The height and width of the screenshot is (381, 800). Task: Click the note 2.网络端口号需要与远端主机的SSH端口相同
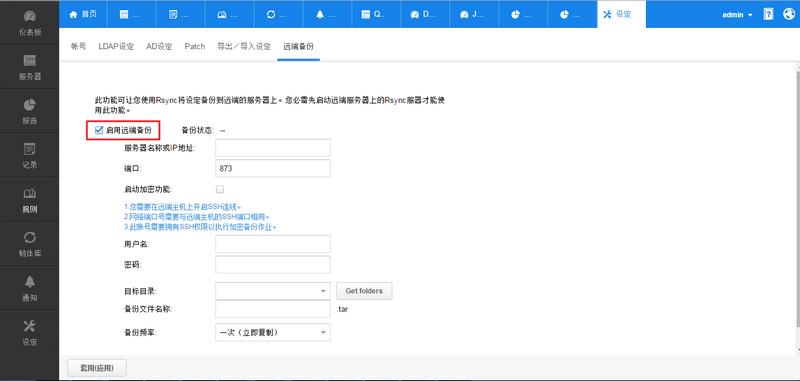(197, 217)
